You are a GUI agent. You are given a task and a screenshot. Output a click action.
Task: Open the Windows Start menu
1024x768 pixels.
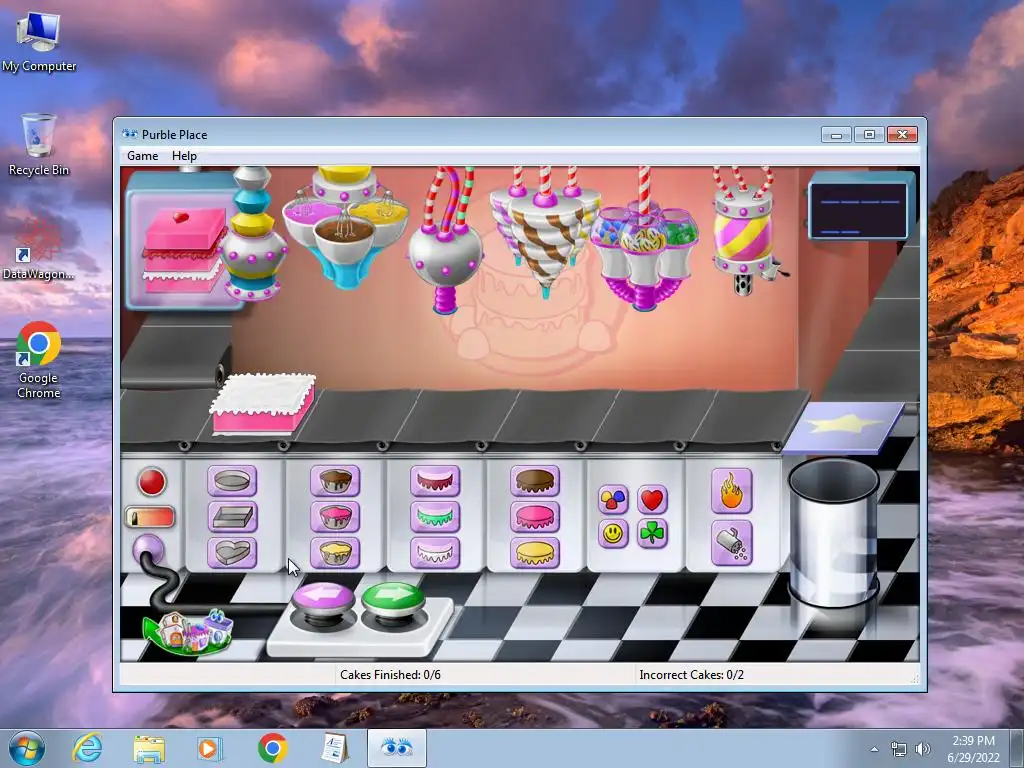27,748
